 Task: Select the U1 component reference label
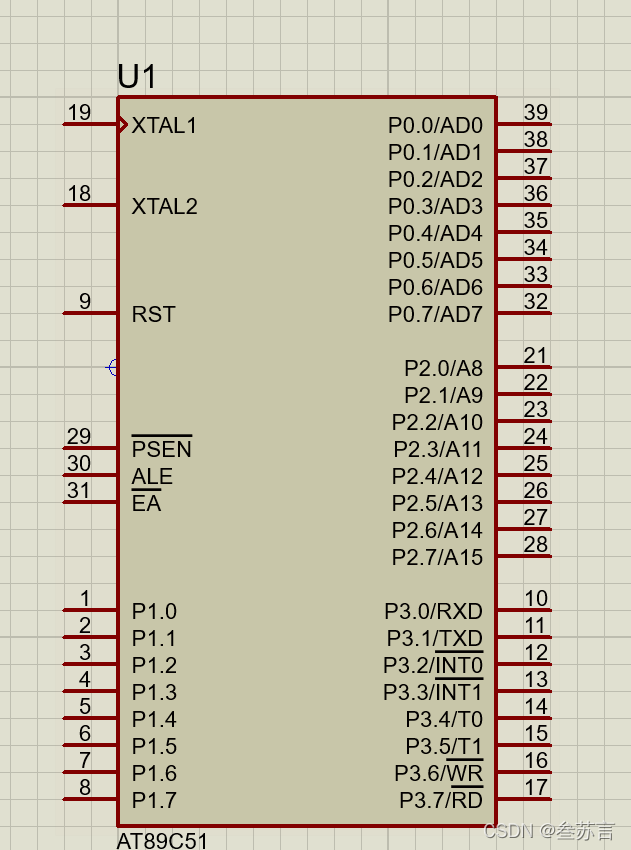pos(137,76)
